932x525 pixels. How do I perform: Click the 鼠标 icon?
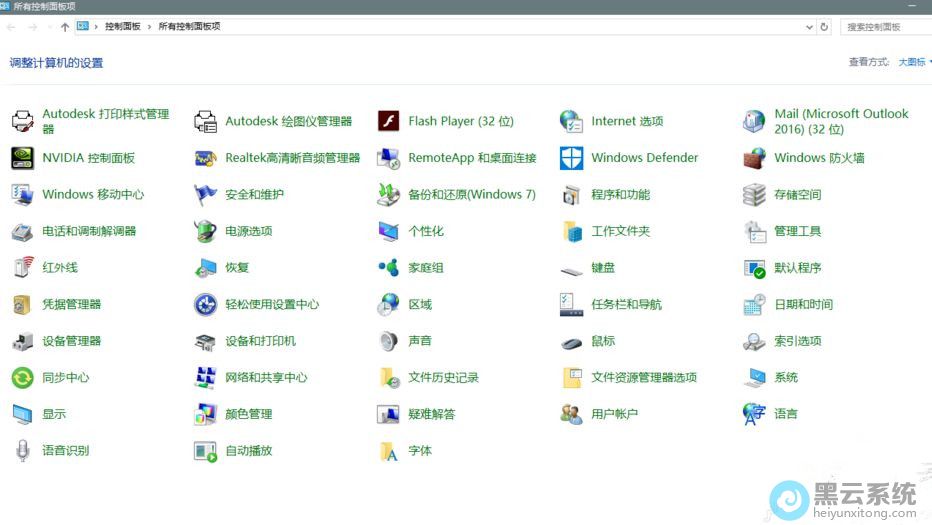(571, 341)
